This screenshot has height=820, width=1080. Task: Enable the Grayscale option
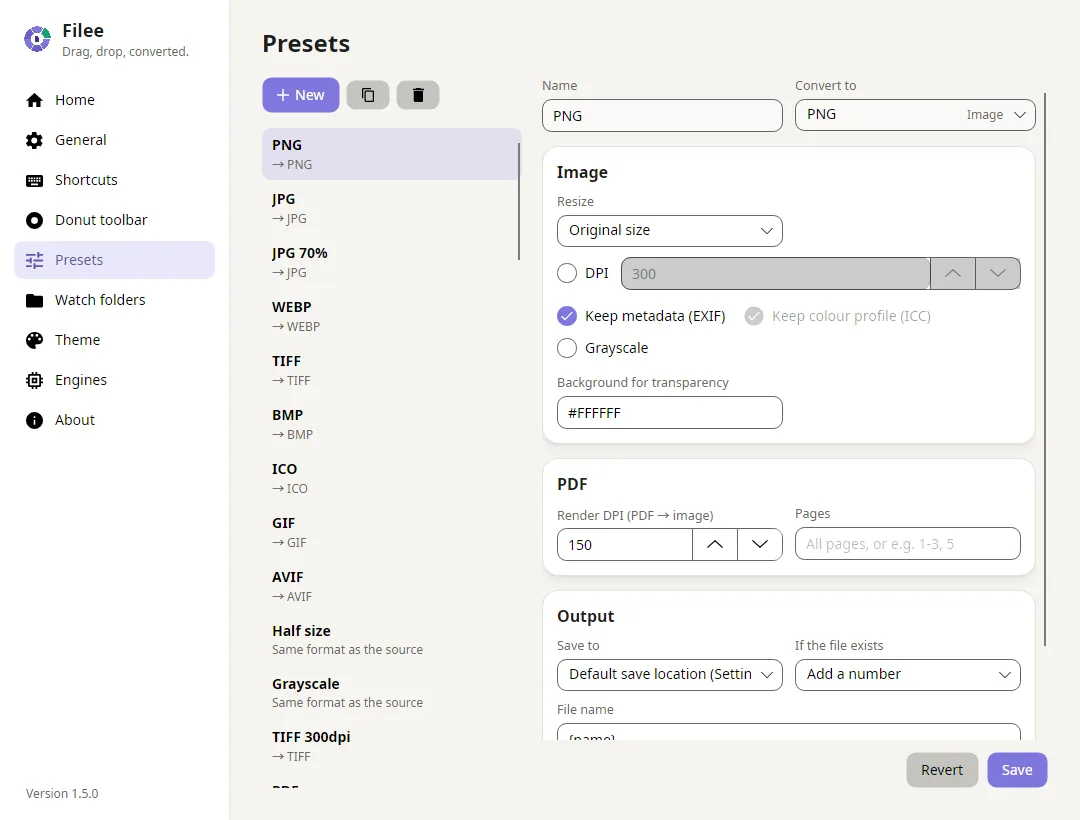point(567,348)
